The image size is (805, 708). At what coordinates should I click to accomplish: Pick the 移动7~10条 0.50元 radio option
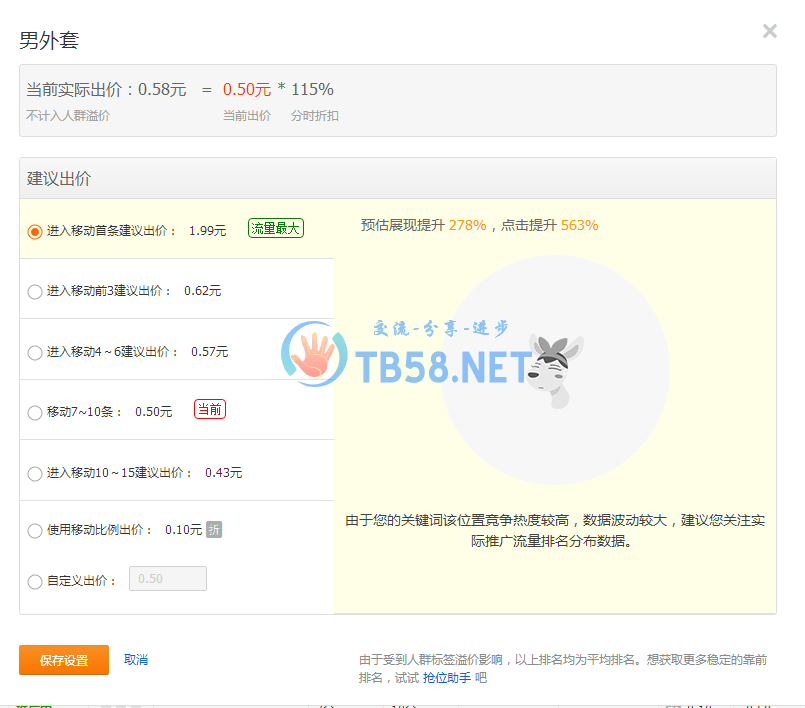(35, 412)
